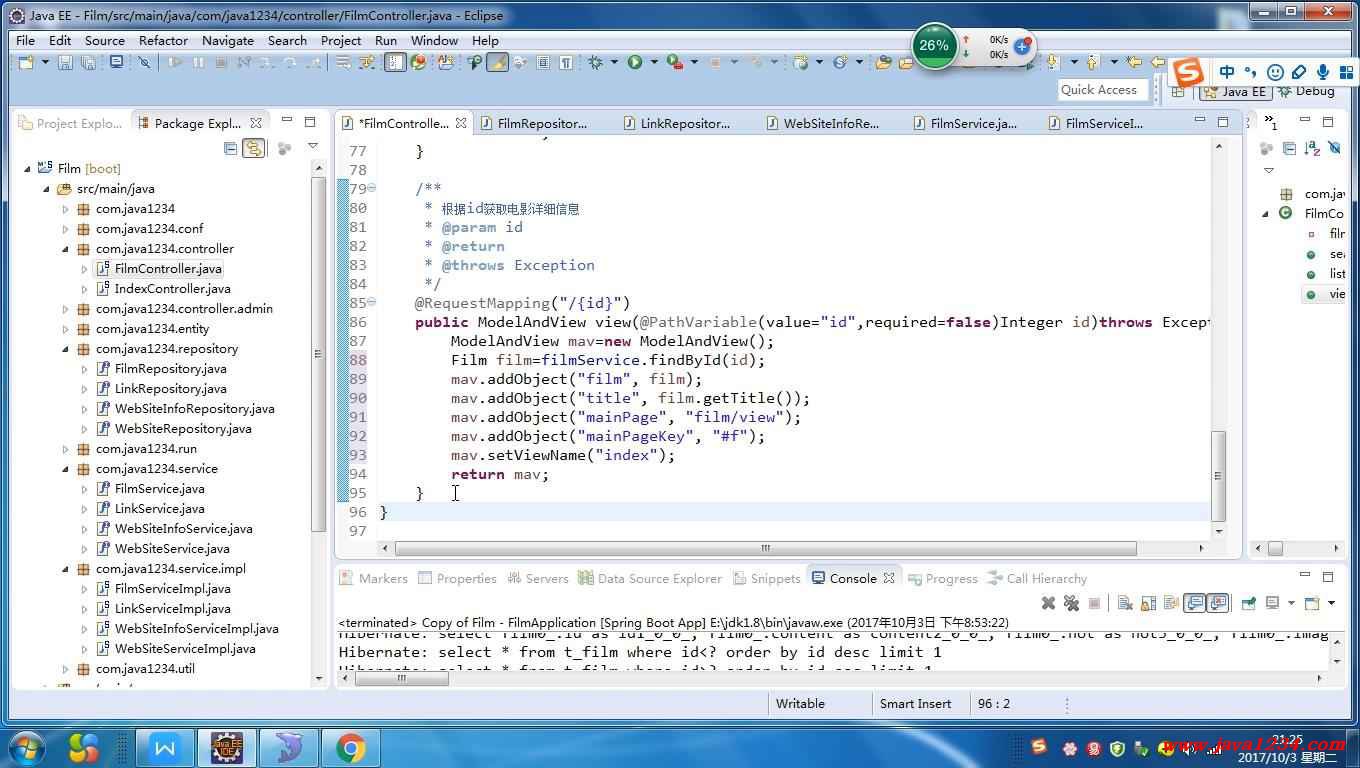Open the Call Hierarchy tab
This screenshot has height=768, width=1360.
click(1037, 578)
